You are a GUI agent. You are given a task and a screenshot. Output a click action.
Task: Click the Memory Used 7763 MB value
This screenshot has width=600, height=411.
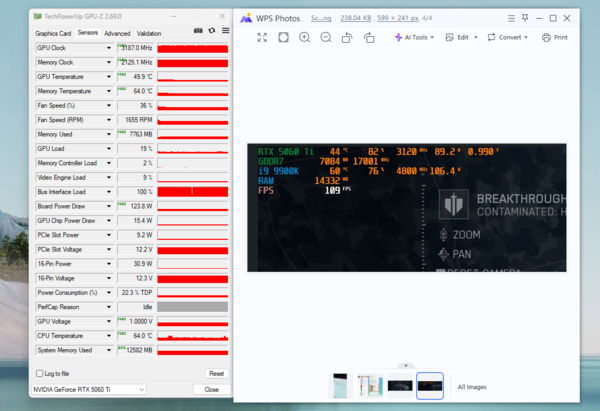pos(135,134)
